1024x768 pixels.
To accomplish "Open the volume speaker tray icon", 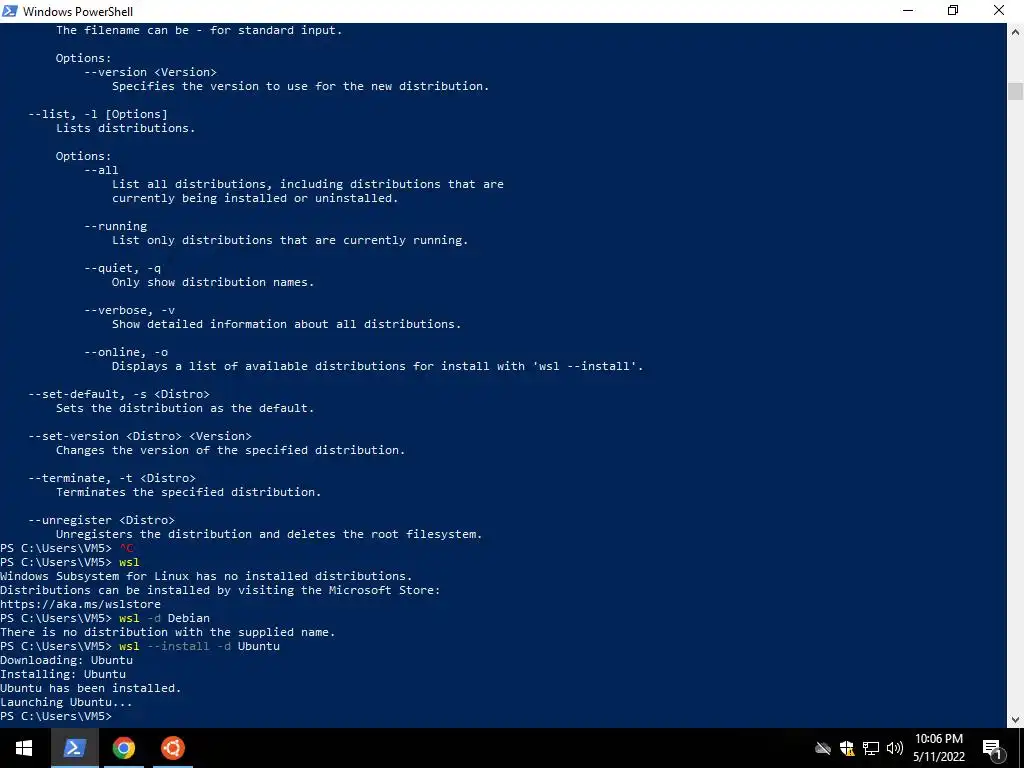I will [895, 748].
